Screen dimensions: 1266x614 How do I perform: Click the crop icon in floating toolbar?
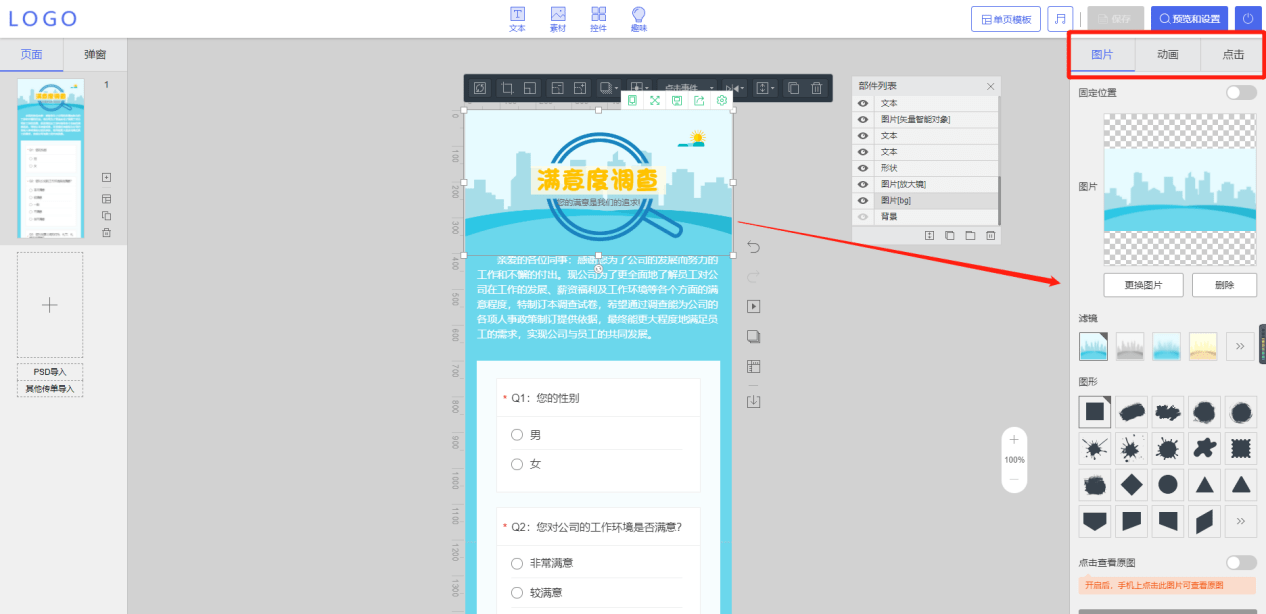(x=507, y=88)
